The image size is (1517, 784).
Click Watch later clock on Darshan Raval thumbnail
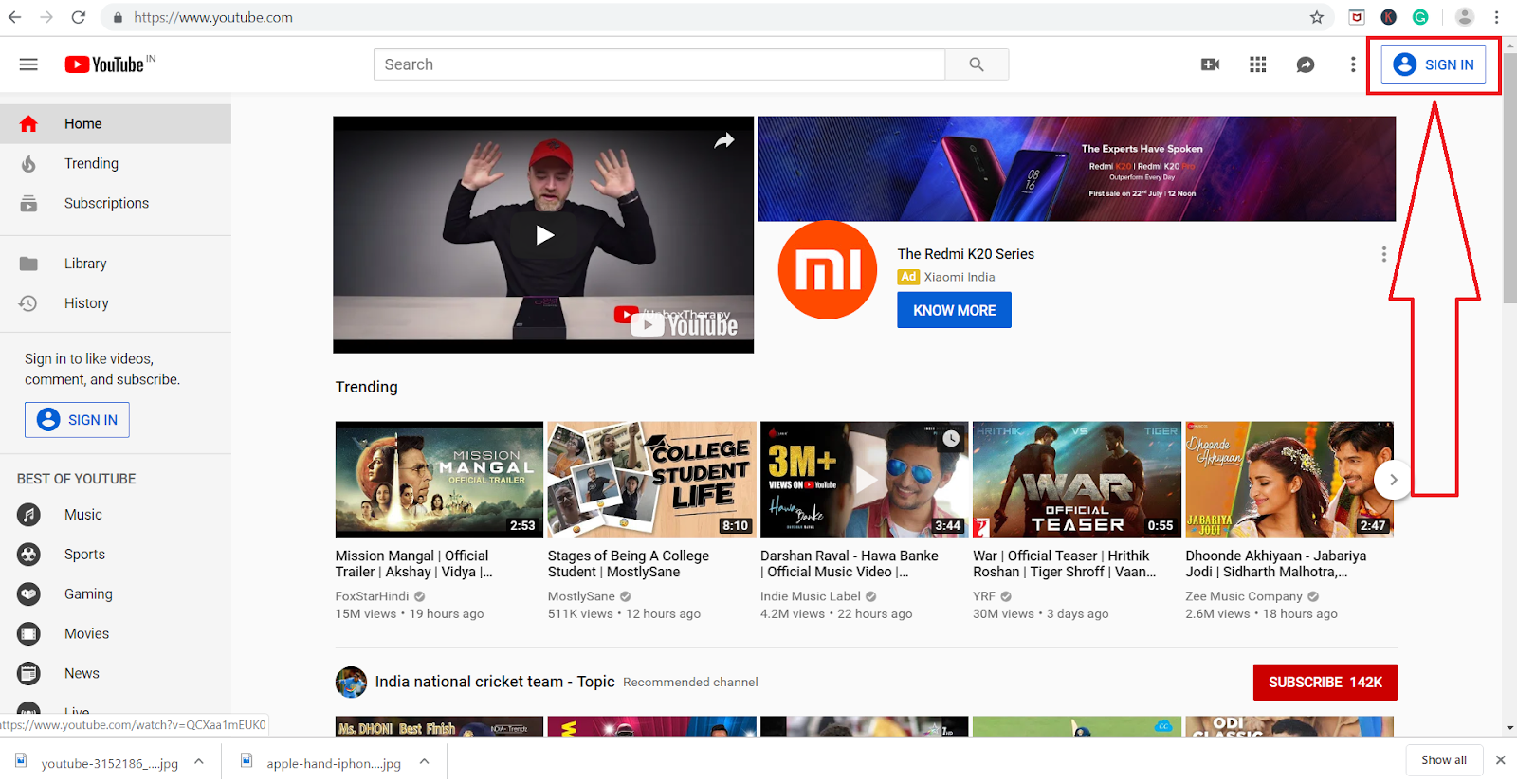[951, 438]
